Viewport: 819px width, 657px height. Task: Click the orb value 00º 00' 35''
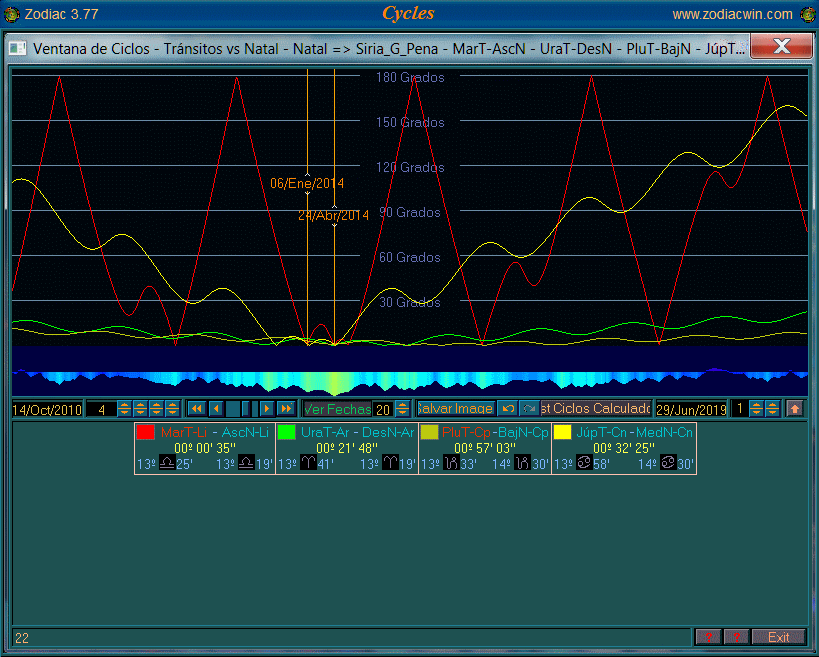pos(205,448)
